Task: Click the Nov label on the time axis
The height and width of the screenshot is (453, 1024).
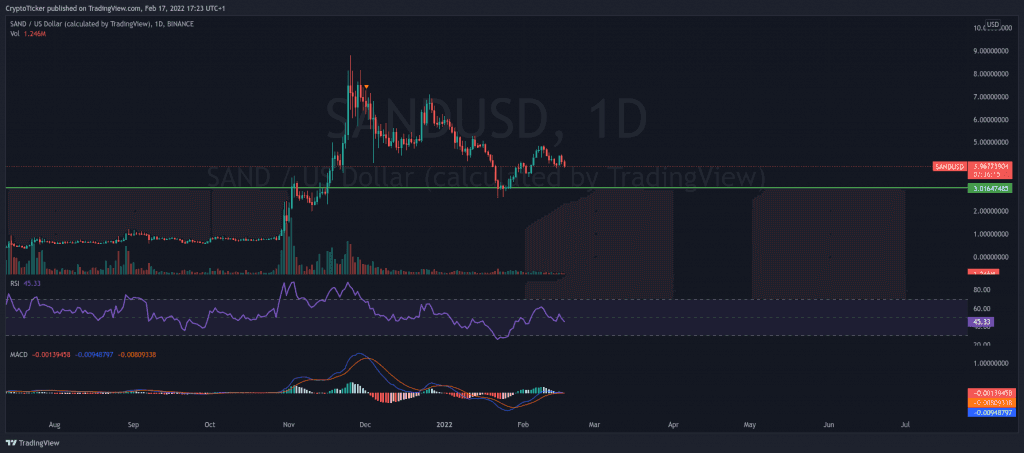Action: pos(288,424)
